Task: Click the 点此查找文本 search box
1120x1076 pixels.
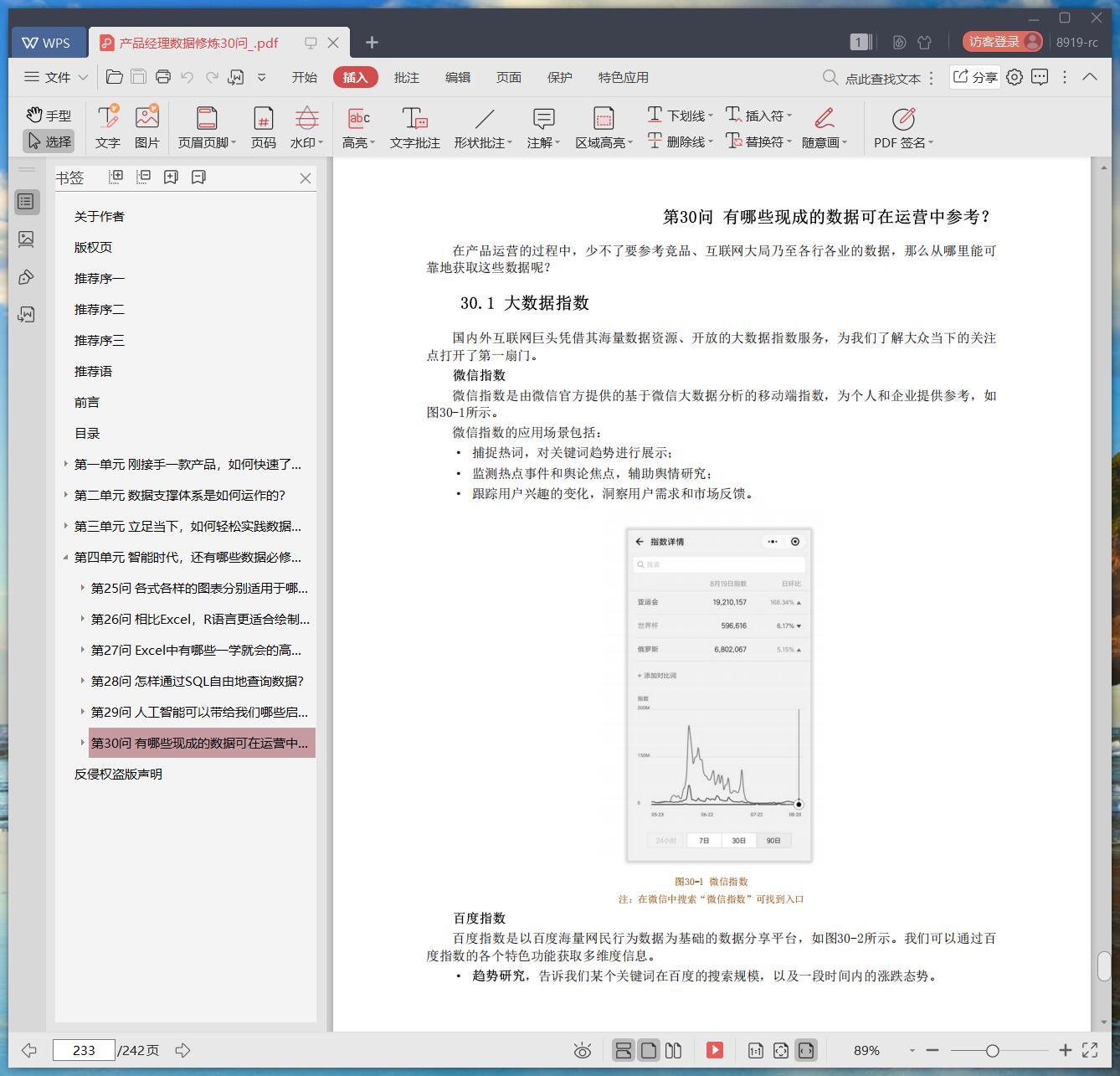Action: point(872,78)
